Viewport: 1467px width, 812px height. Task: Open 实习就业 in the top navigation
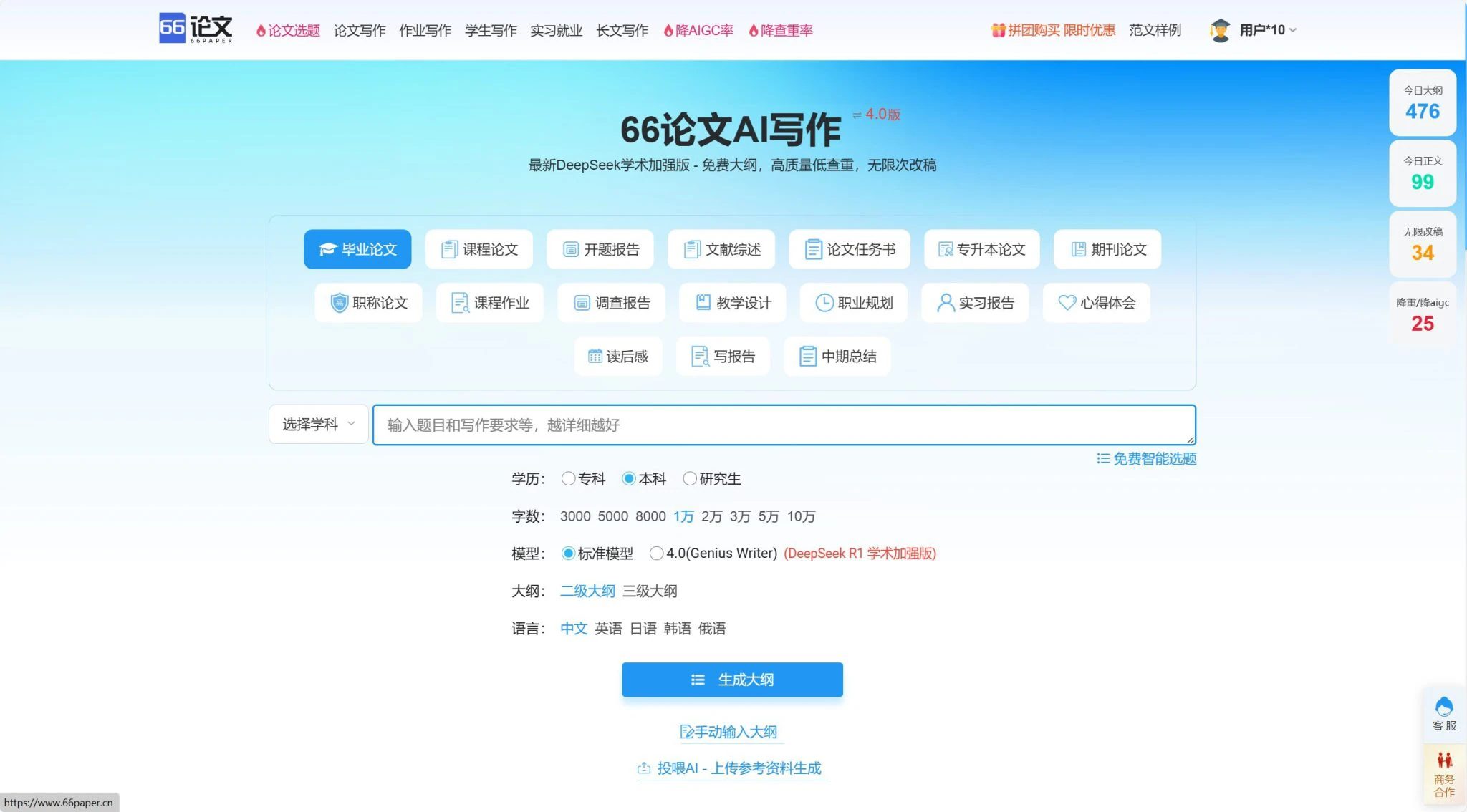[556, 31]
